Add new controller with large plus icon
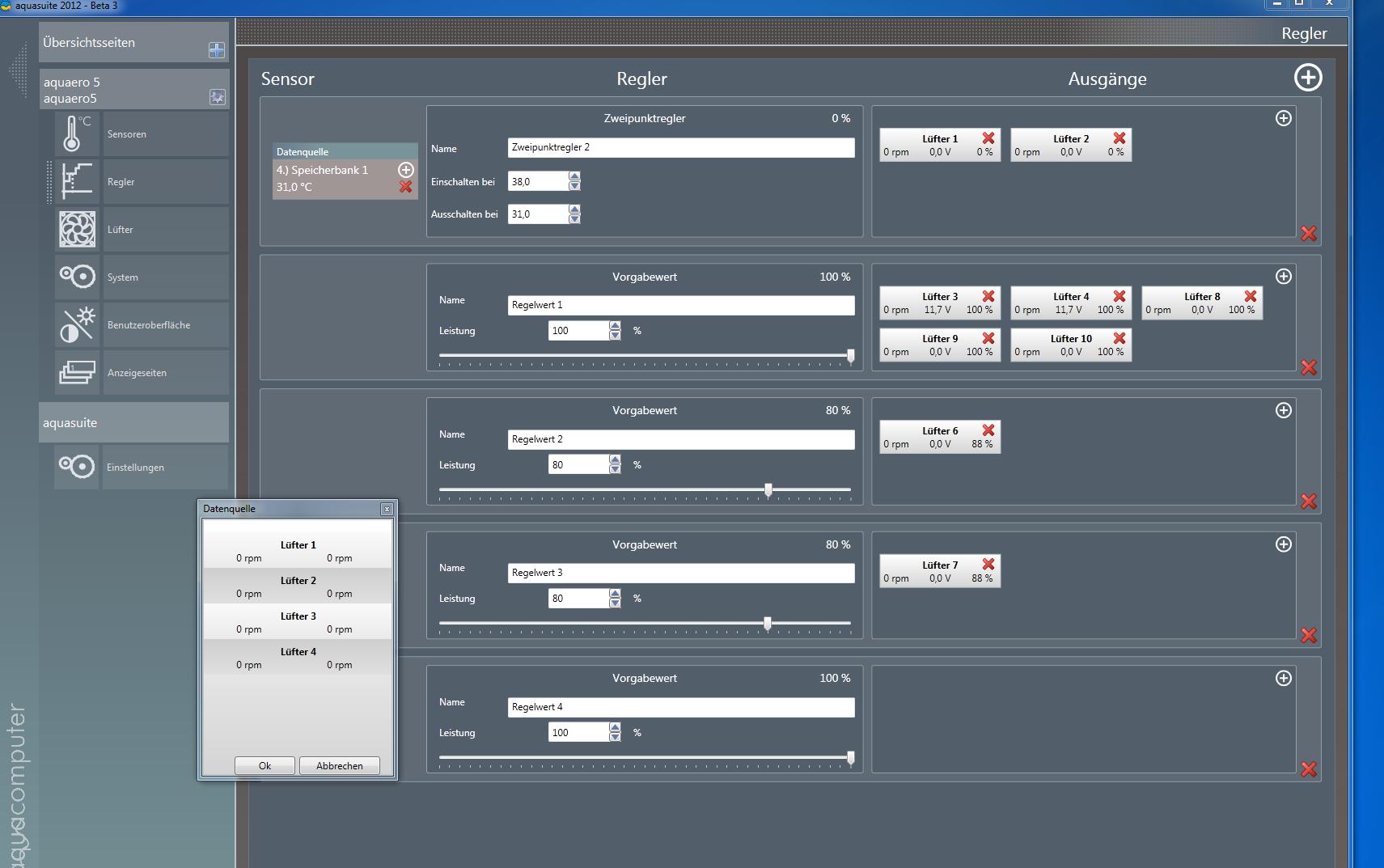1384x868 pixels. click(1307, 78)
